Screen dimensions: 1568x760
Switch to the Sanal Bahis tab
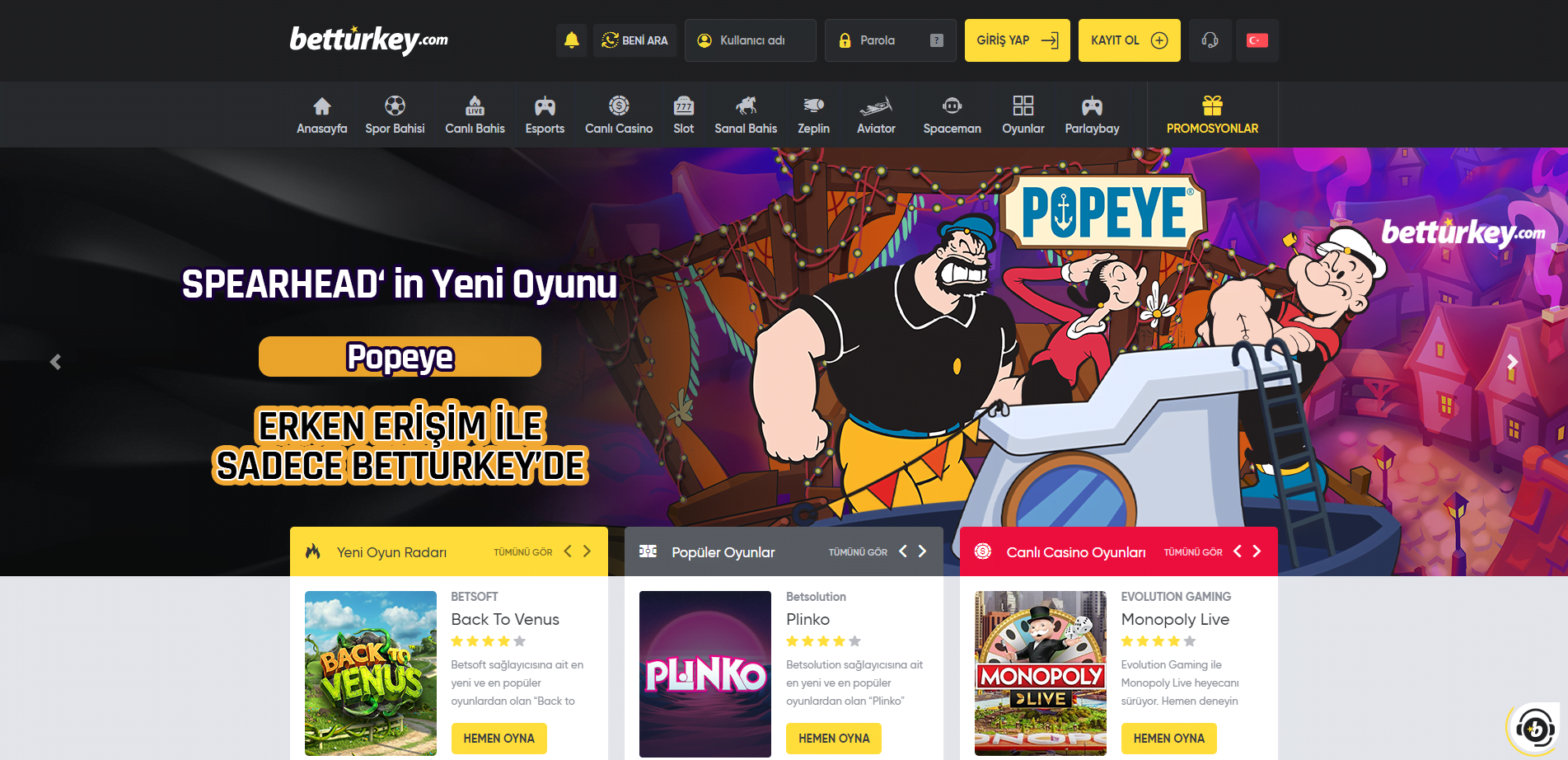click(745, 114)
